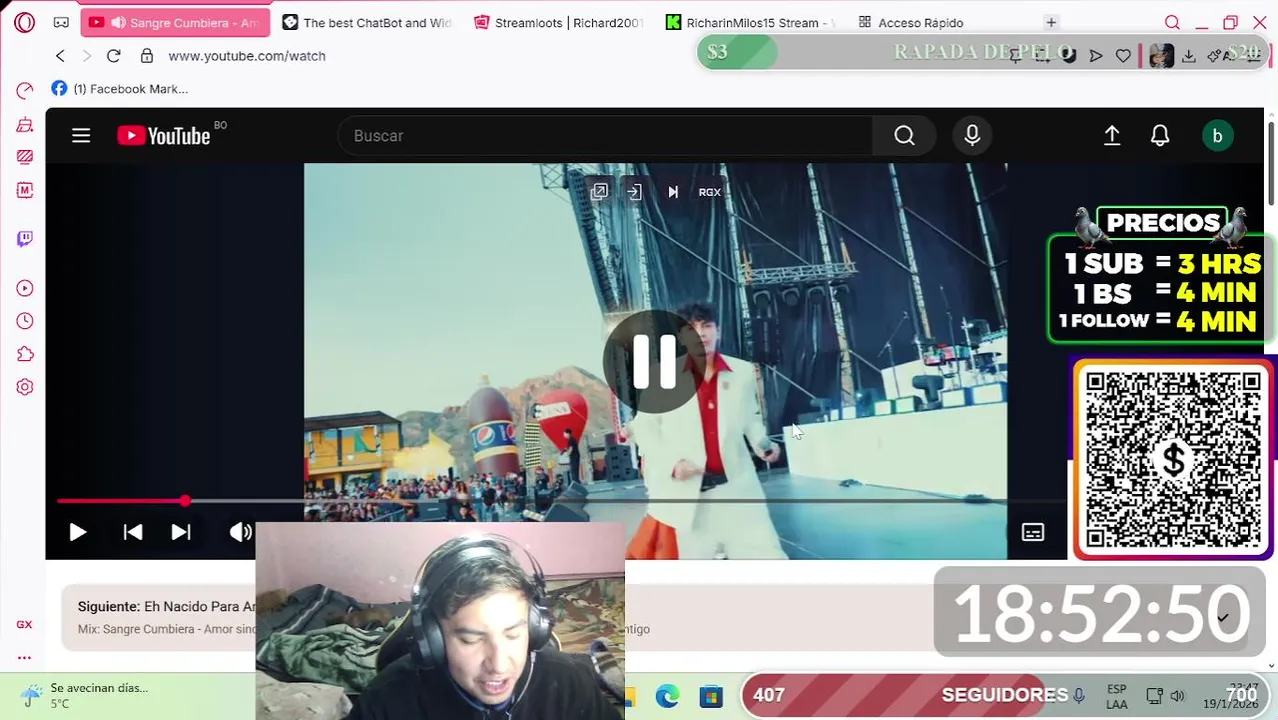Click Mix: Sangre Cumbiera text
This screenshot has height=720, width=1278.
(x=166, y=629)
